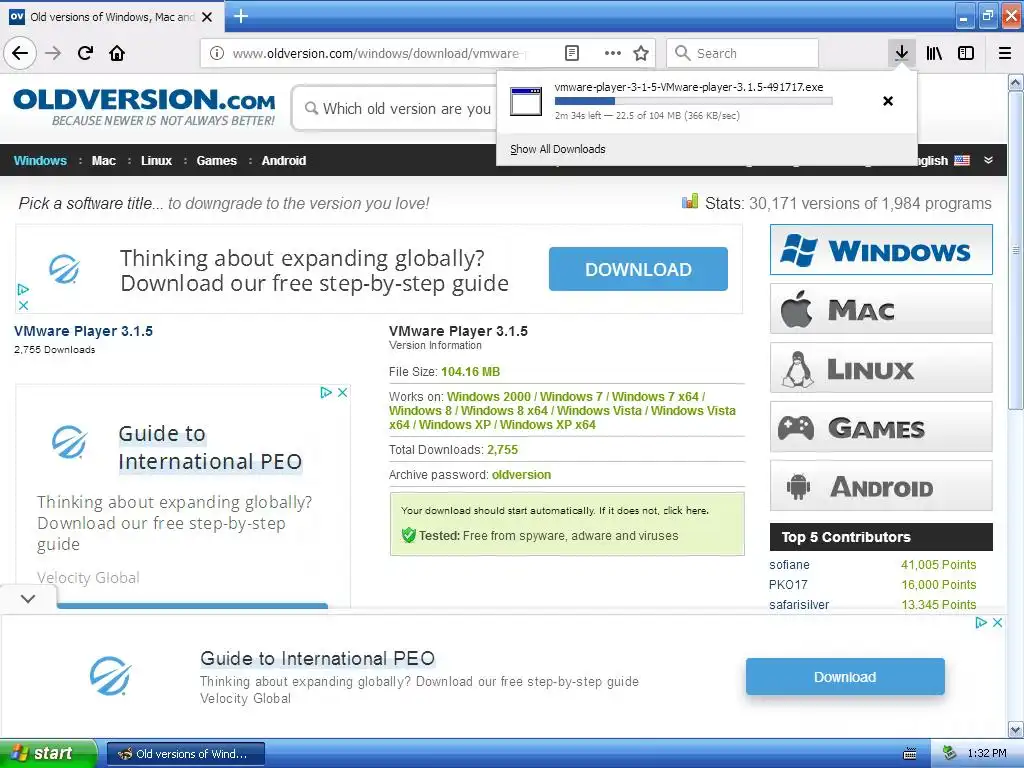Expand the language dropdown chevron
The width and height of the screenshot is (1024, 768).
989,160
